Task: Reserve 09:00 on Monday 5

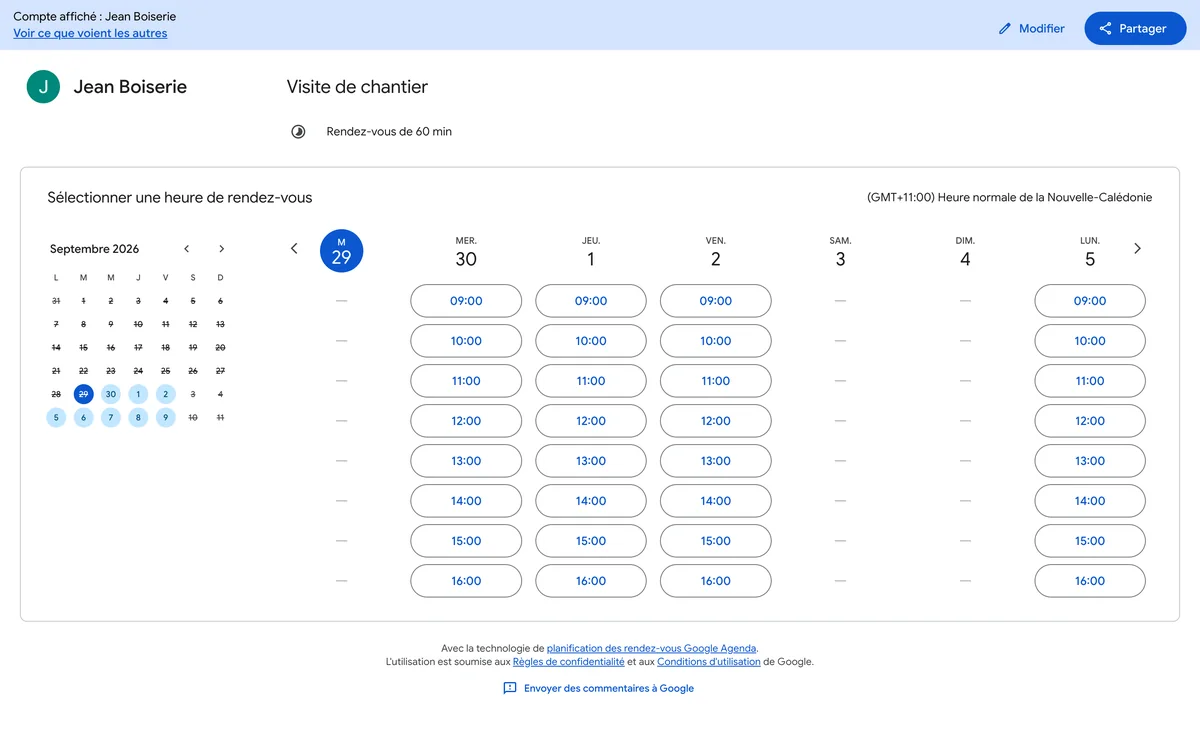Action: coord(1090,301)
